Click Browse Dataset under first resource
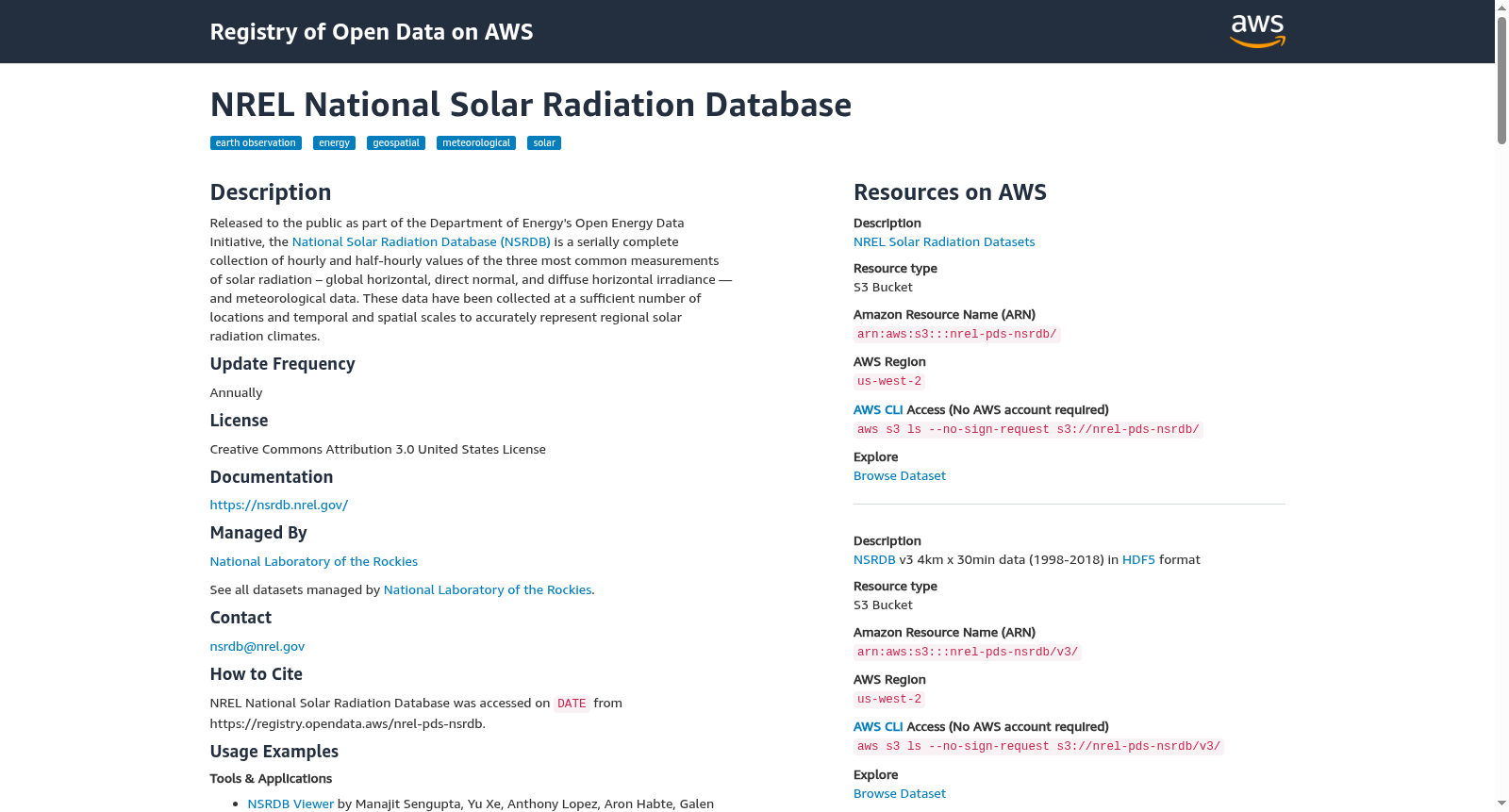 tap(900, 476)
